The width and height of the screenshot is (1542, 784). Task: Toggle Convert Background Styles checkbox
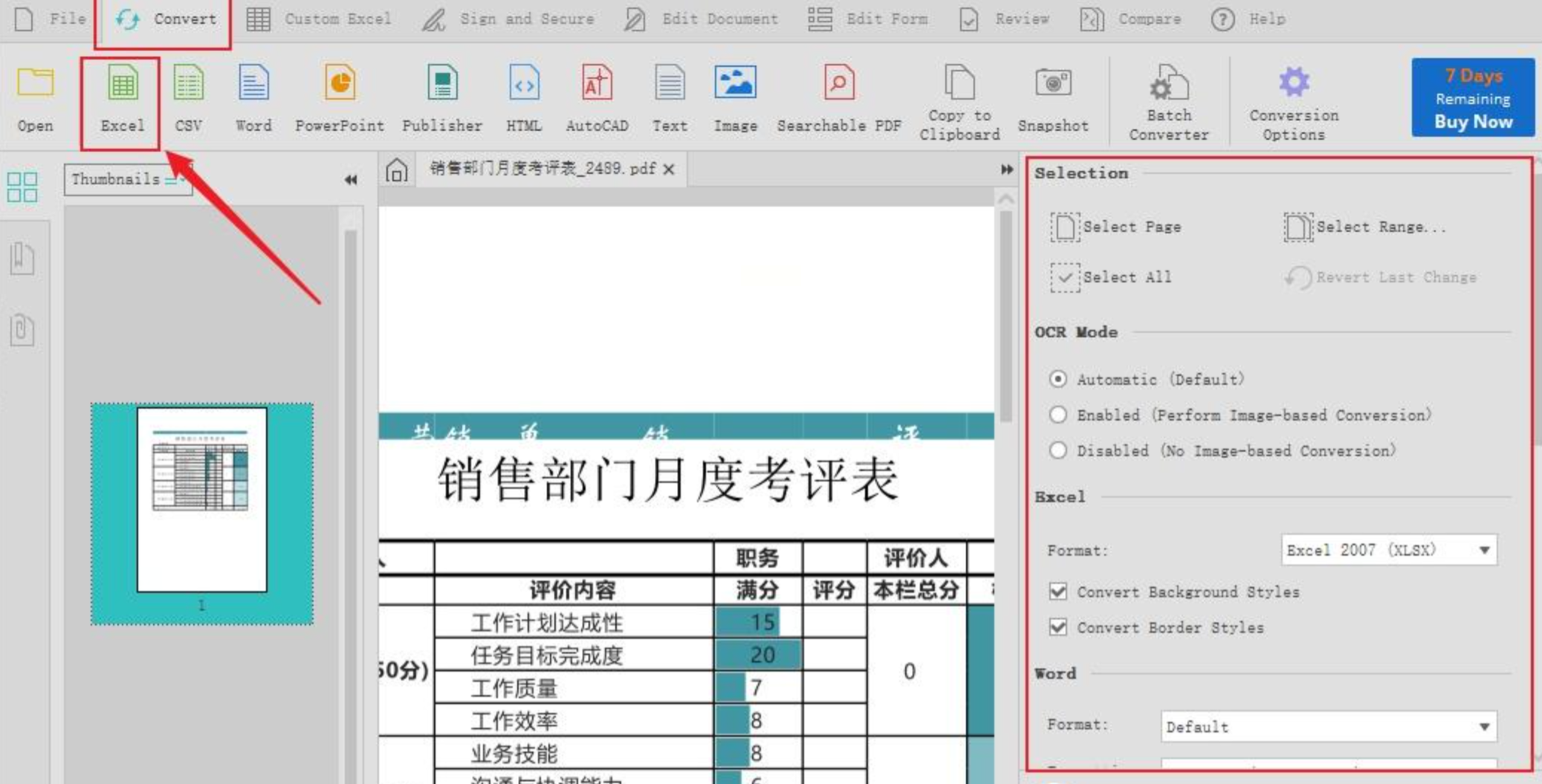coord(1058,592)
